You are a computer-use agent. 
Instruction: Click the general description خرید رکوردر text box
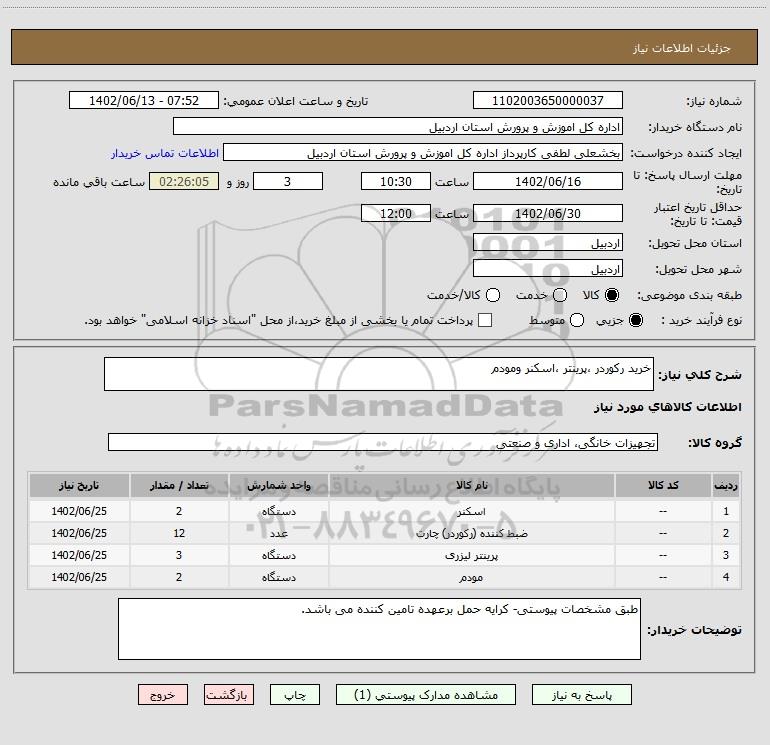tap(379, 374)
